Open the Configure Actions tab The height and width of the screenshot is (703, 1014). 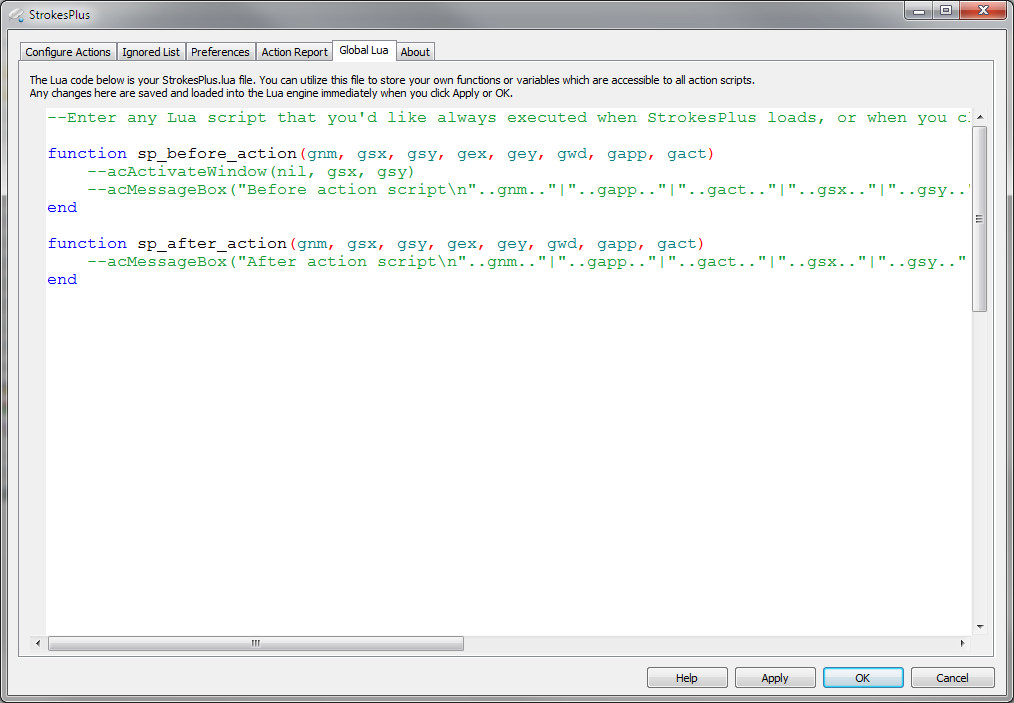click(x=68, y=52)
